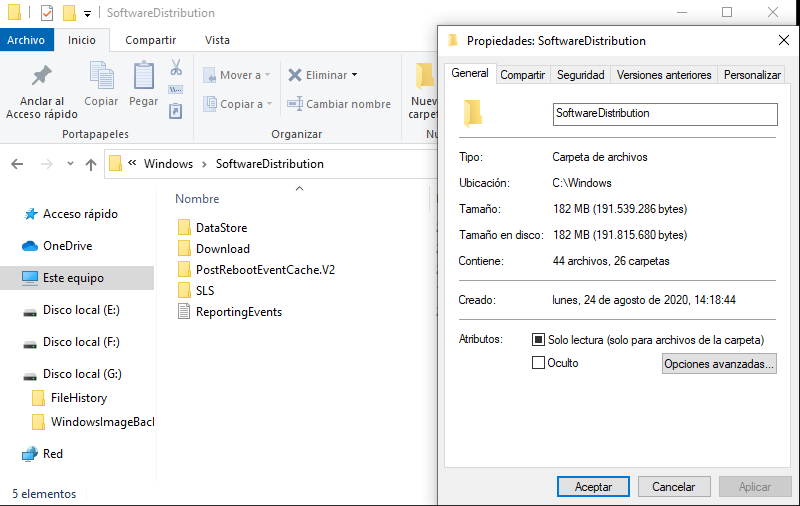The height and width of the screenshot is (506, 800).
Task: Toggle the Solo lectura checkbox
Action: tap(538, 340)
